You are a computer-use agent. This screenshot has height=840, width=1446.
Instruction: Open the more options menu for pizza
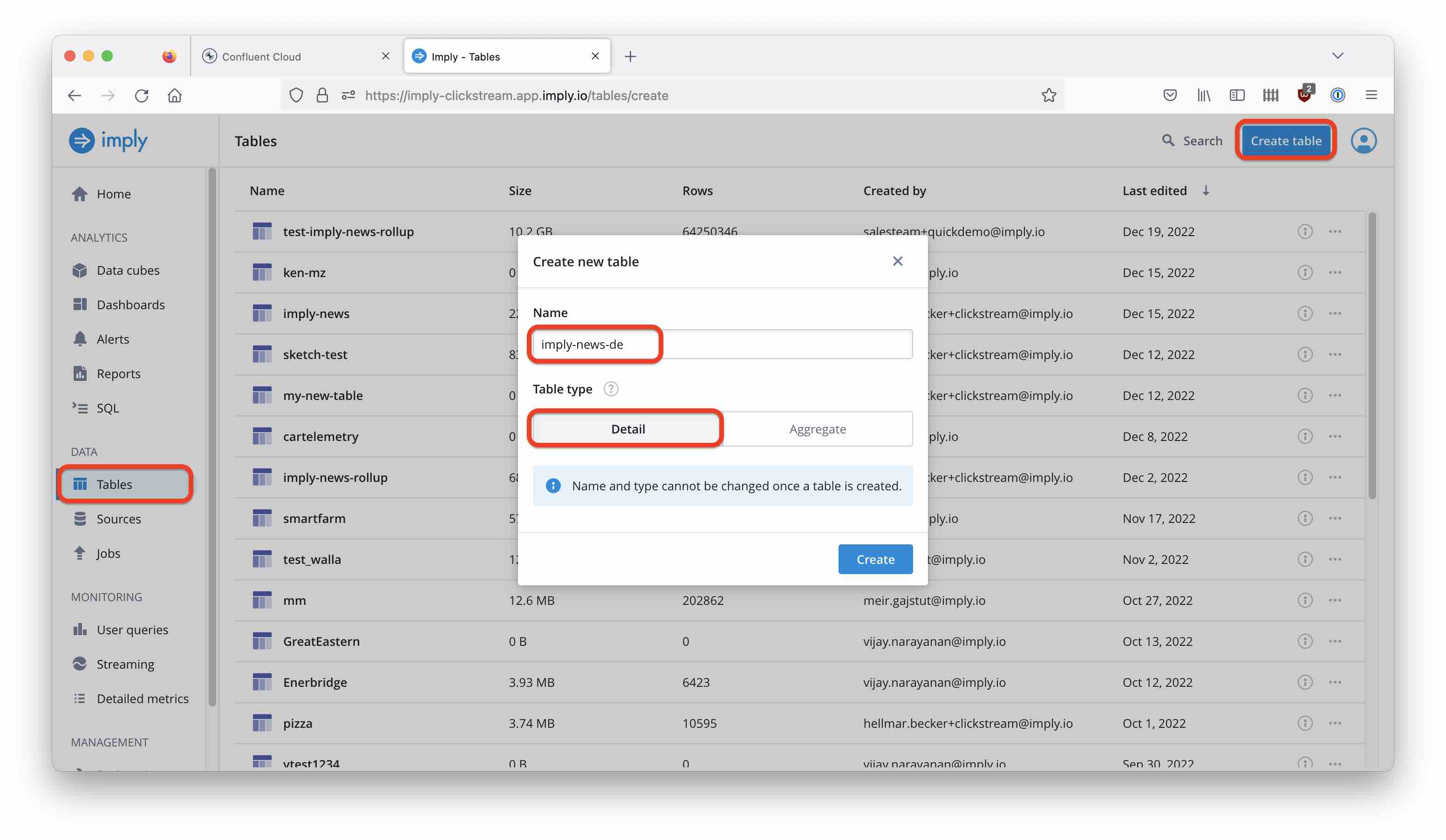click(1335, 723)
